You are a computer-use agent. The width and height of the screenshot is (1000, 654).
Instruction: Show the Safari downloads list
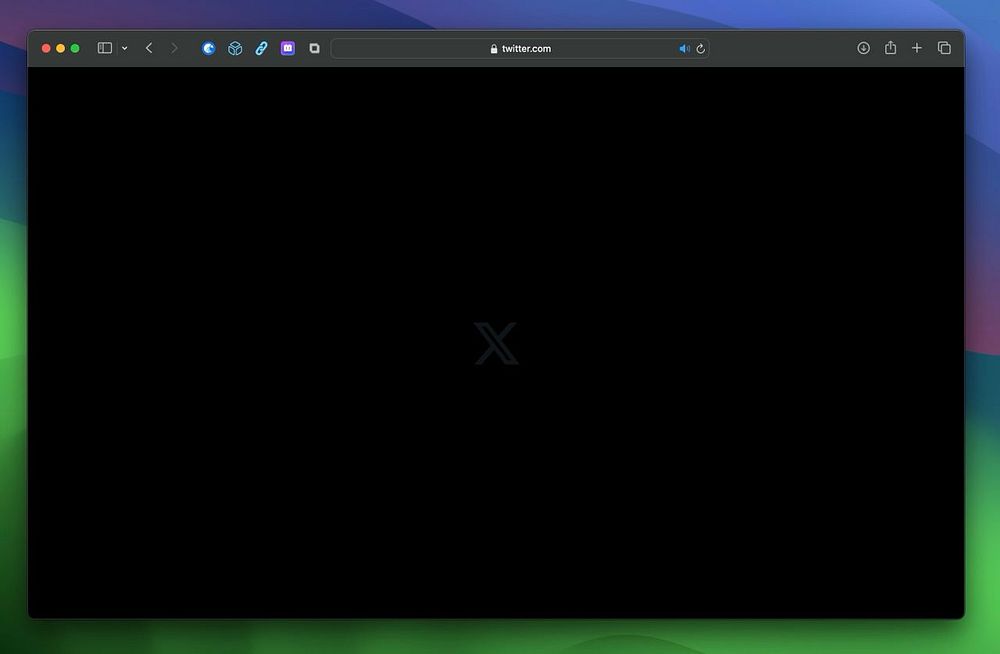(x=864, y=48)
